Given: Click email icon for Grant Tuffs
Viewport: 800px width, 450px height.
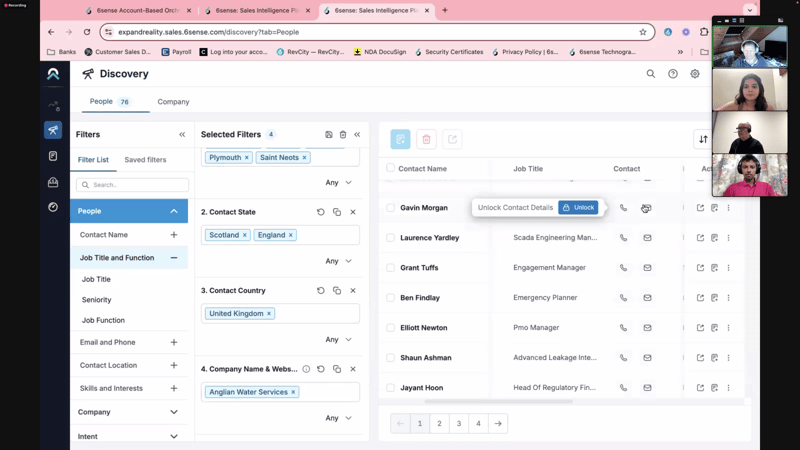Looking at the screenshot, I should (x=647, y=268).
